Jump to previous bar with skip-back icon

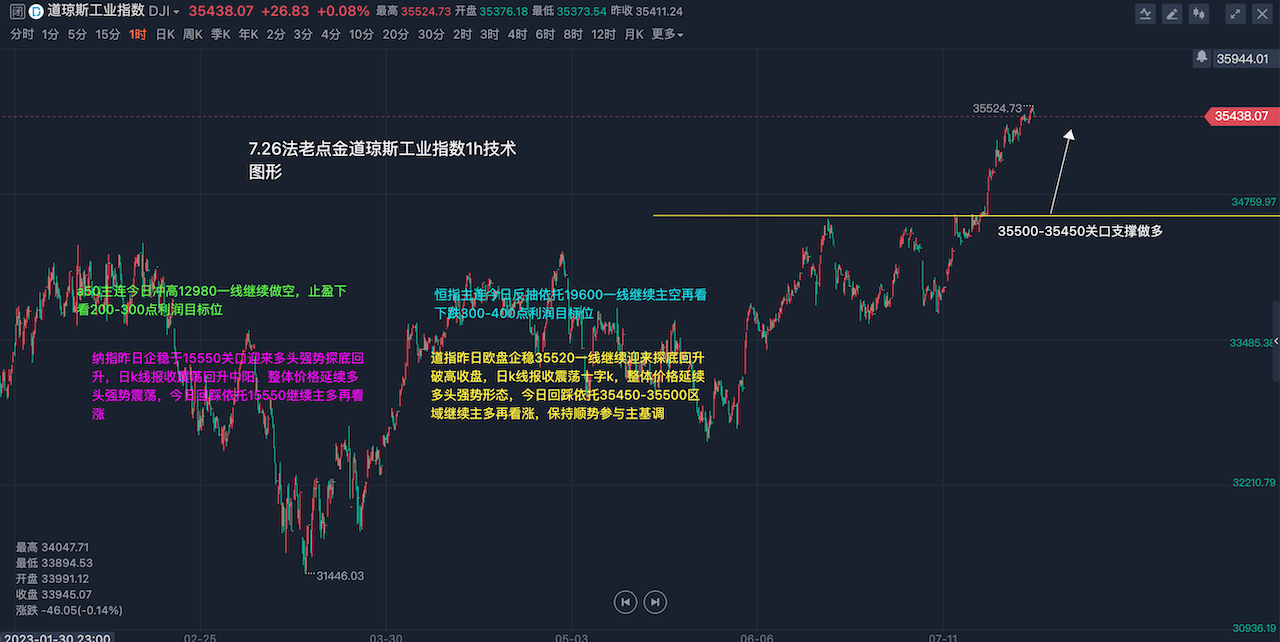pyautogui.click(x=625, y=601)
